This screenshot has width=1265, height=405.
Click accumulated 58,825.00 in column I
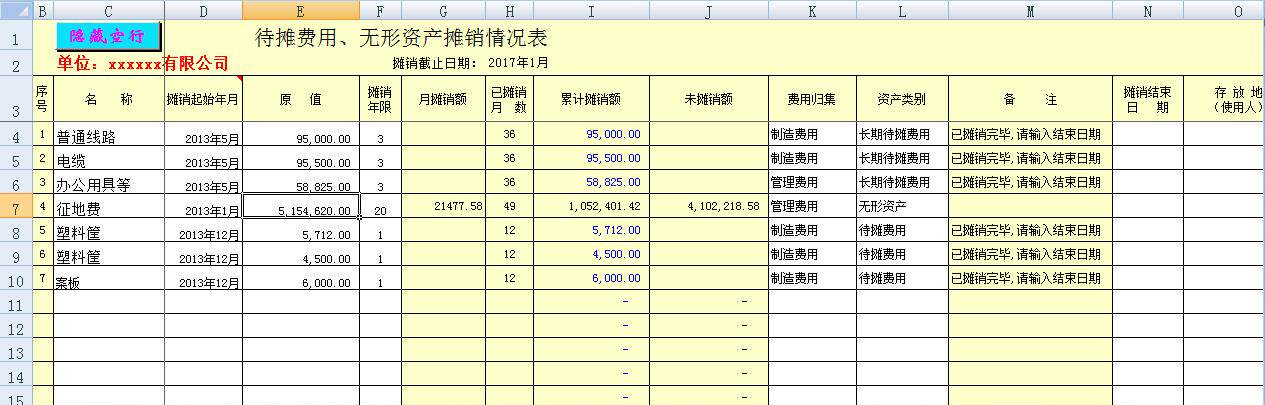tap(591, 184)
